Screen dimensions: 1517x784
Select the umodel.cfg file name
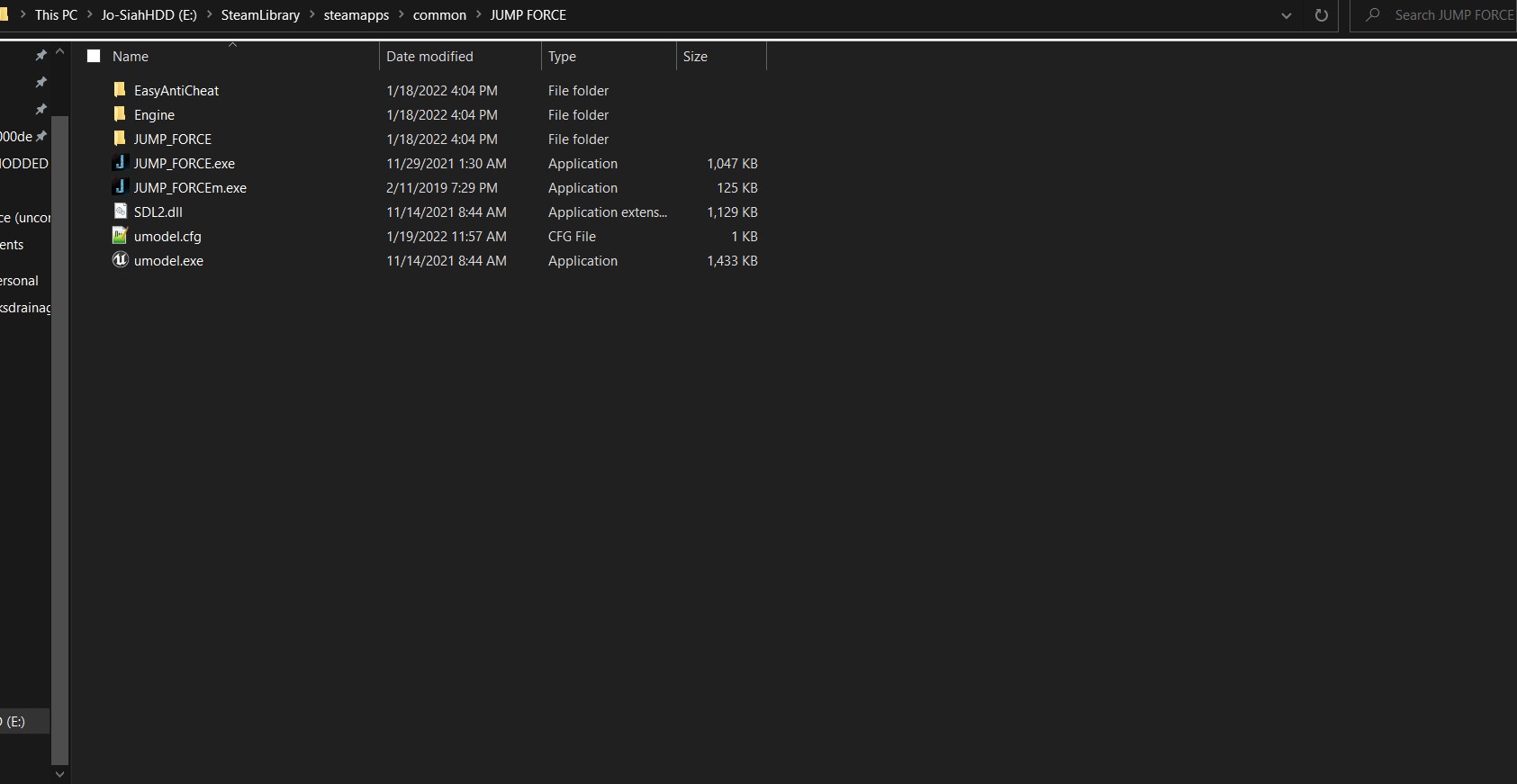167,236
